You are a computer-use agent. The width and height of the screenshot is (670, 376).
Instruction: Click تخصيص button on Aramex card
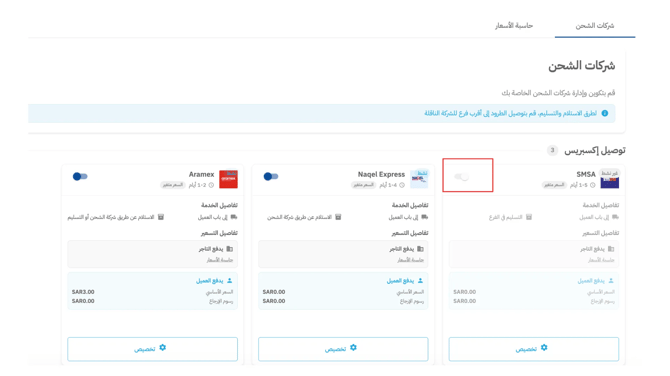coord(153,349)
